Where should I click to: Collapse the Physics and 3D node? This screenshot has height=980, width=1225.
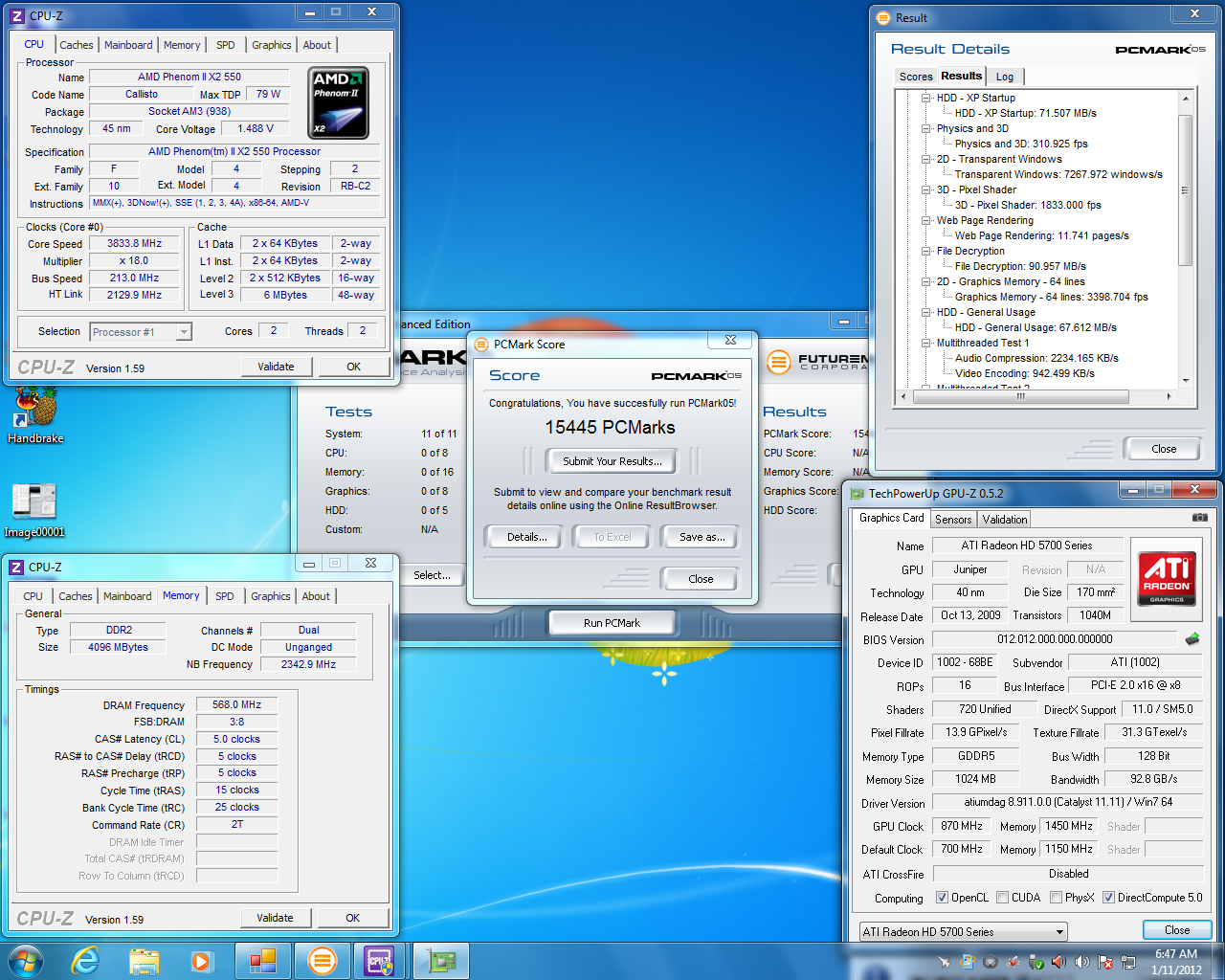[x=925, y=128]
